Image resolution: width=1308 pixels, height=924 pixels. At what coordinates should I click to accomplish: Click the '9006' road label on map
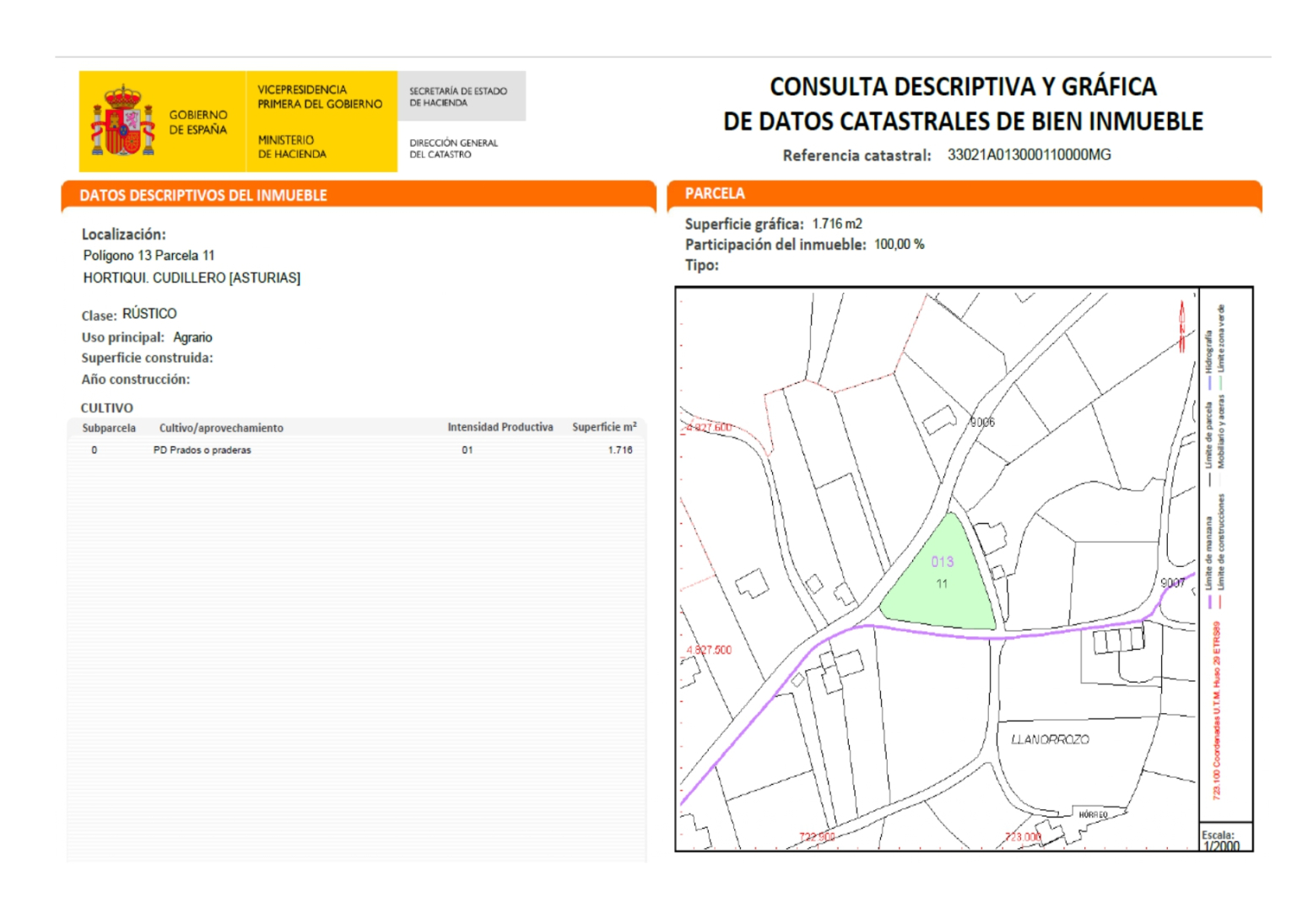(x=982, y=422)
